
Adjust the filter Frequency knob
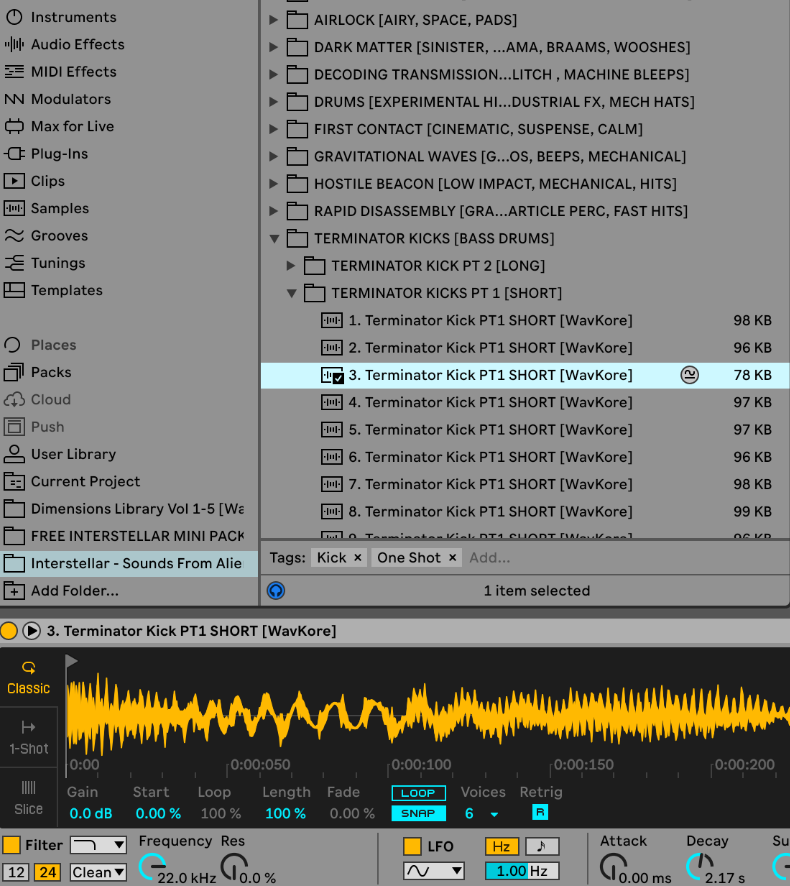151,866
